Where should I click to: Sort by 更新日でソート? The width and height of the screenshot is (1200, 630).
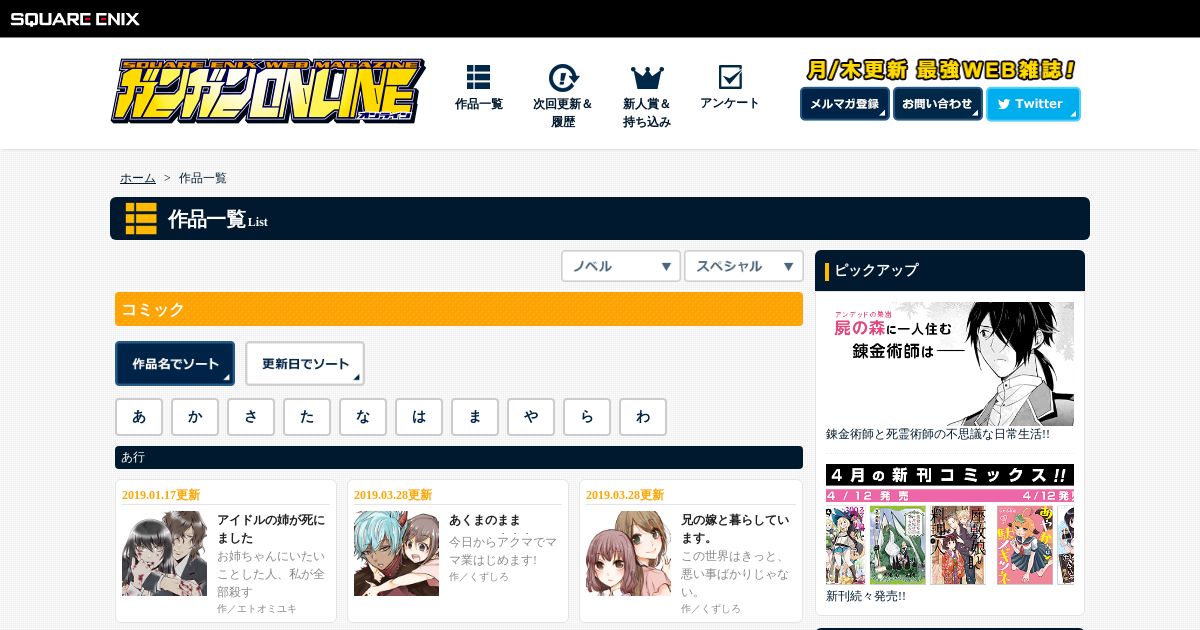pyautogui.click(x=305, y=364)
